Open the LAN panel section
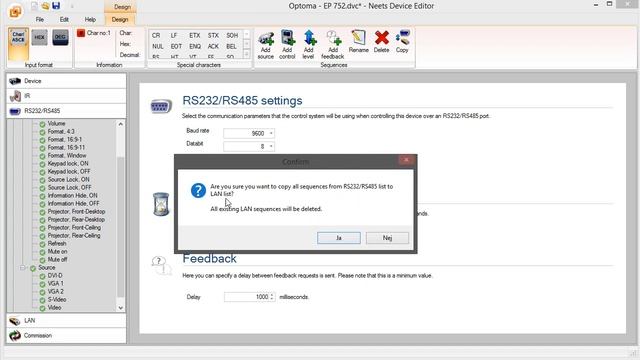 point(67,320)
